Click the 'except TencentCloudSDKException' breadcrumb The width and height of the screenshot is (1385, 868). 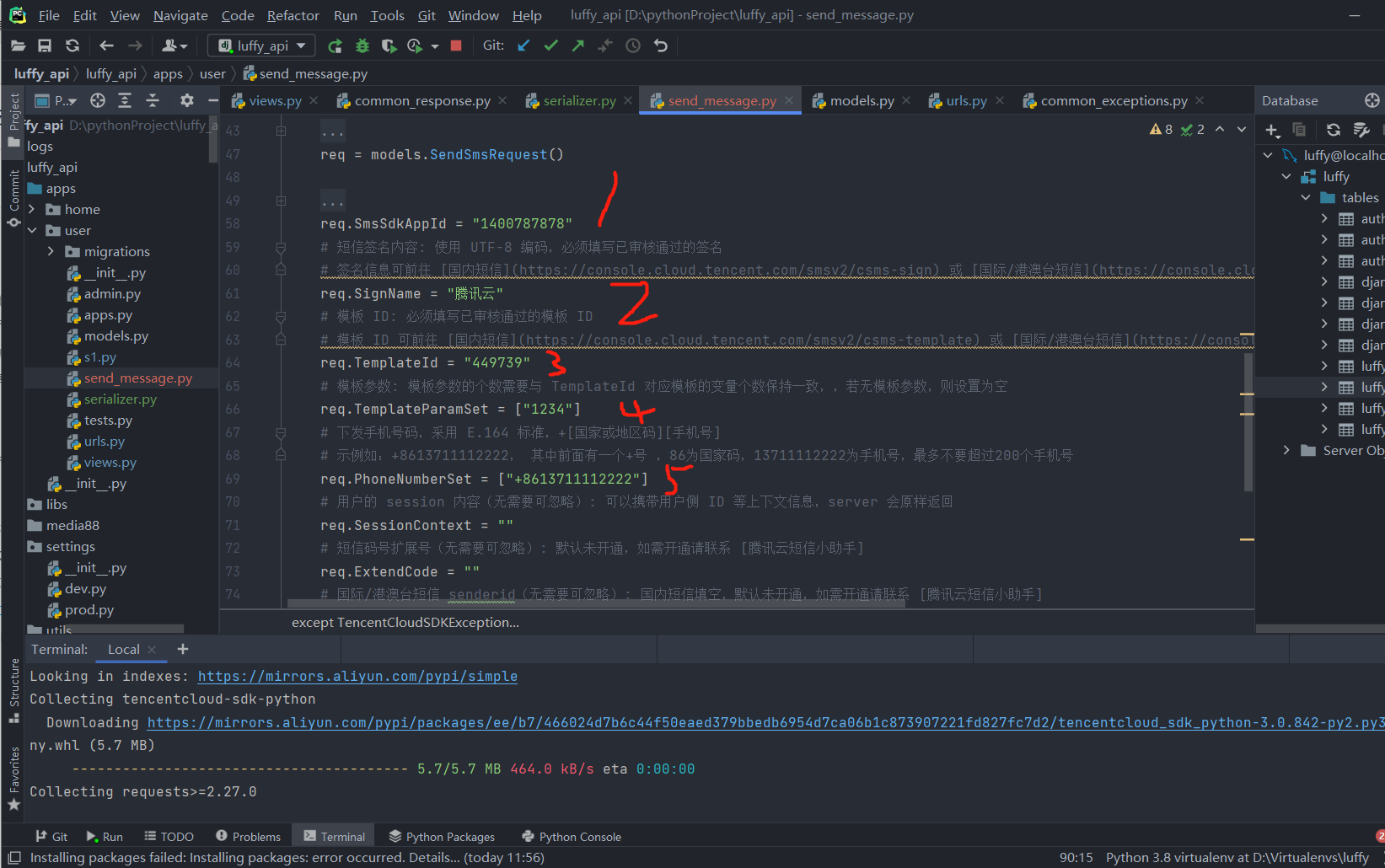[x=405, y=623]
